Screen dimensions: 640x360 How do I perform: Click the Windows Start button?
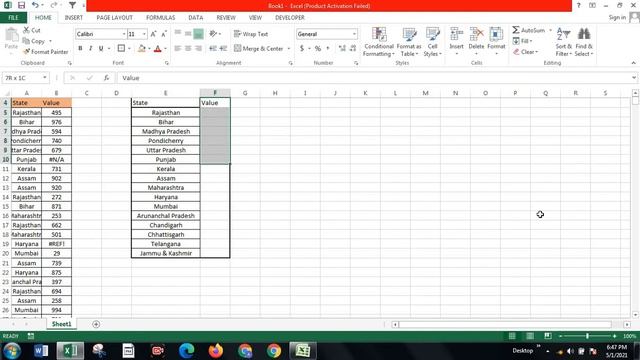[x=12, y=351]
